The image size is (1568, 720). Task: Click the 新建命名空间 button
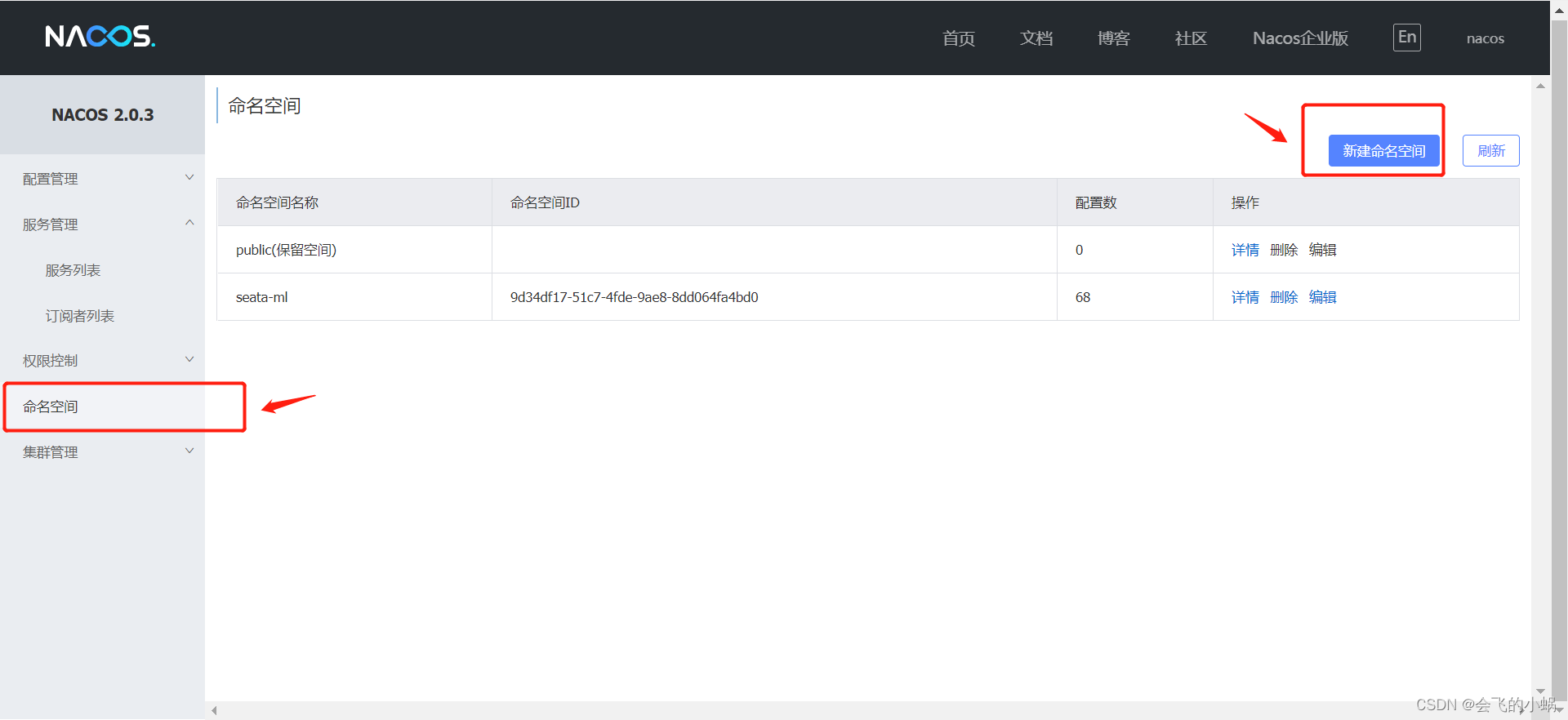[1383, 151]
